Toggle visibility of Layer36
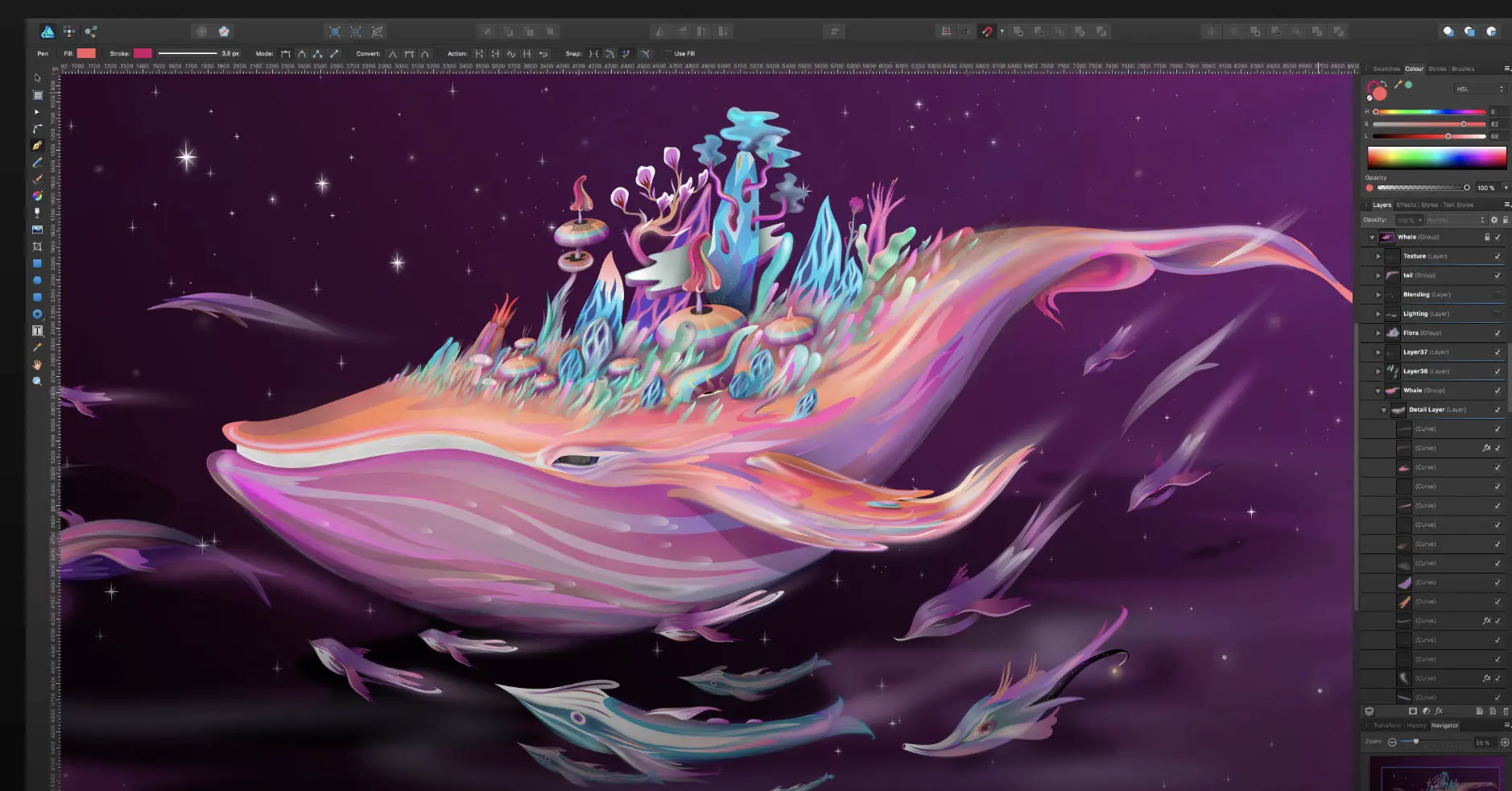1512x791 pixels. [x=1498, y=371]
